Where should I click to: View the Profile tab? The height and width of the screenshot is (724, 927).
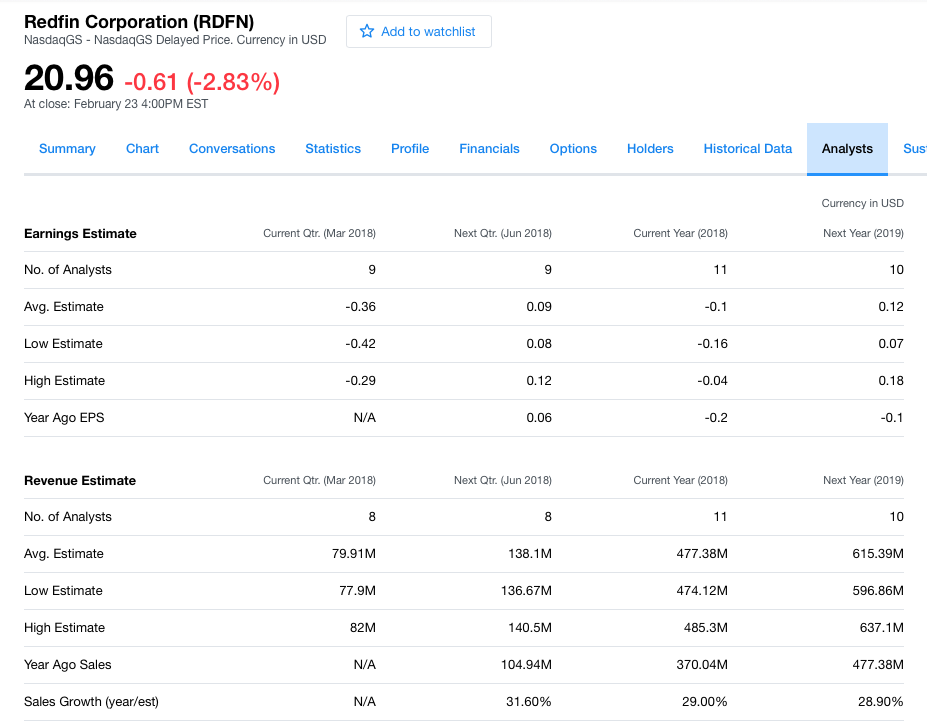[x=410, y=148]
